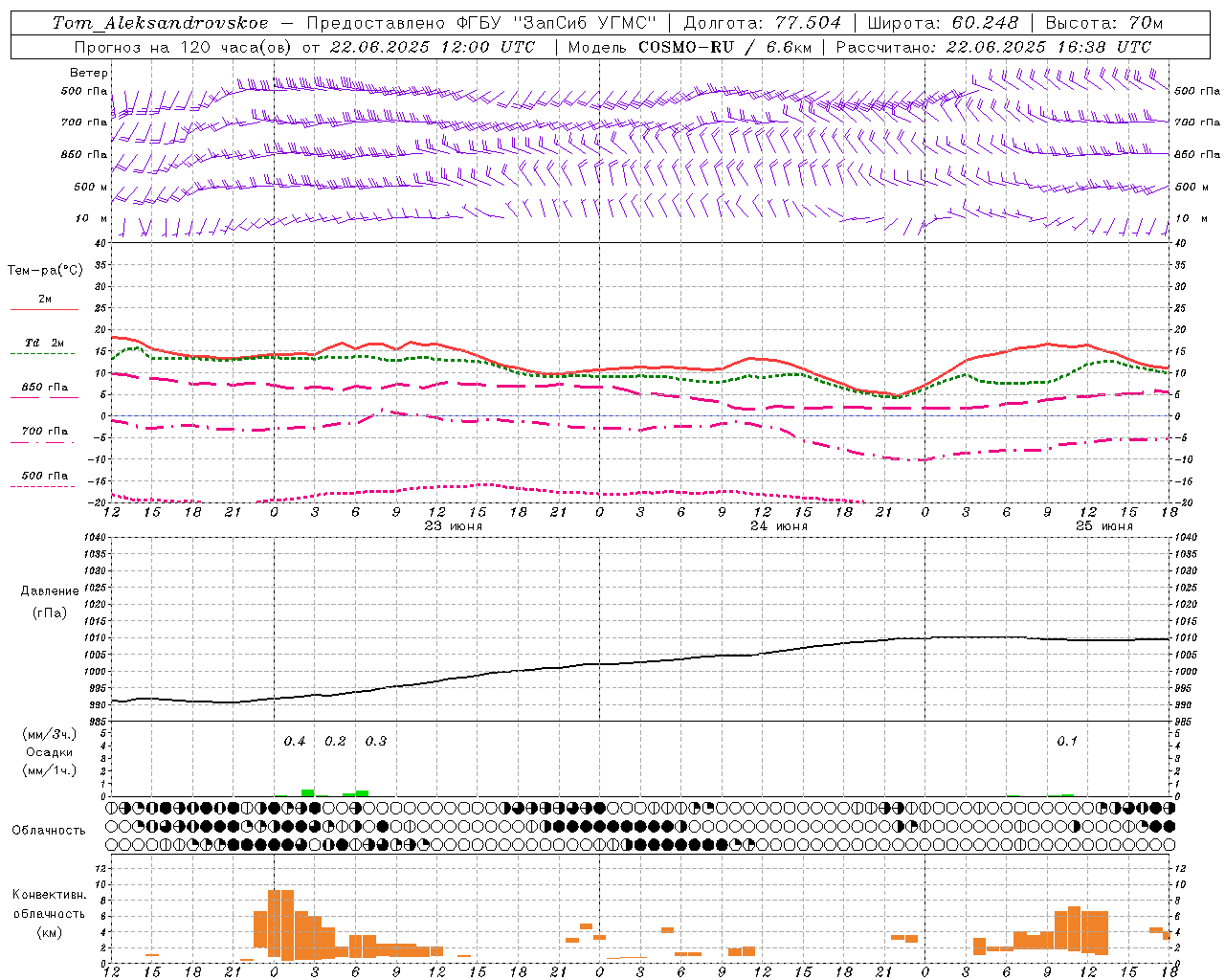
Task: Click the Tom_Aleksandrovskoe station title
Action: coord(160,23)
